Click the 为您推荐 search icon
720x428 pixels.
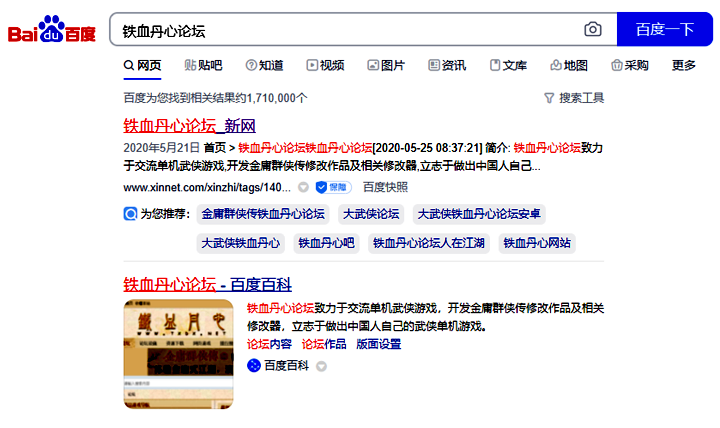(130, 214)
